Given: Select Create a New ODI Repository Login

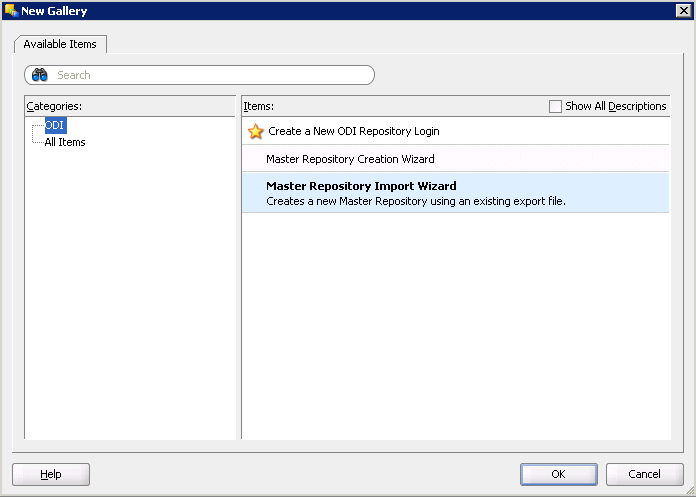Looking at the screenshot, I should [455, 131].
